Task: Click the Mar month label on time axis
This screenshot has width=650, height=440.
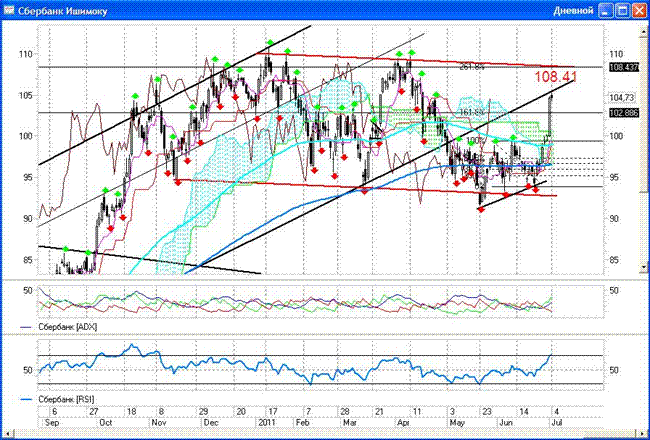Action: coord(350,422)
